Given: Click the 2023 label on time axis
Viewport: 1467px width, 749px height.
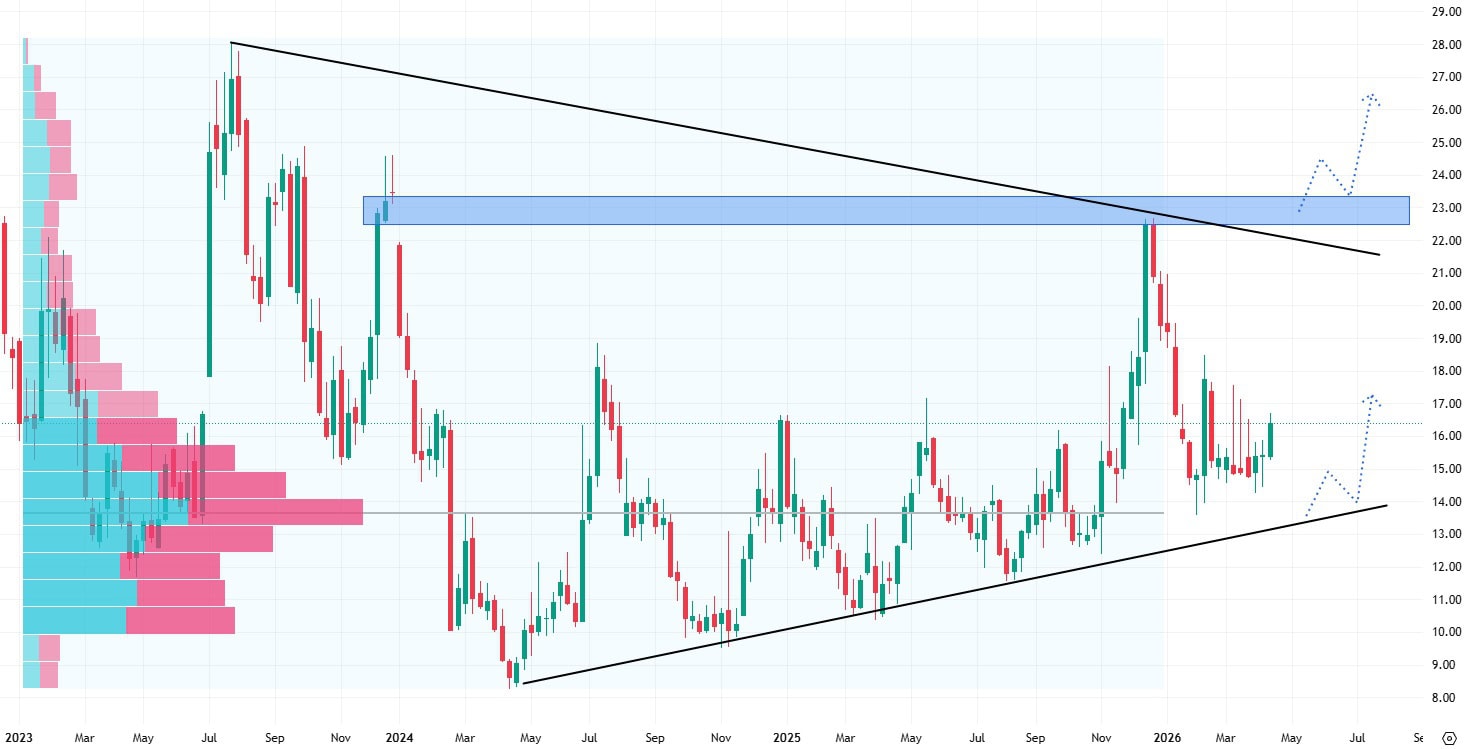Looking at the screenshot, I should [18, 738].
